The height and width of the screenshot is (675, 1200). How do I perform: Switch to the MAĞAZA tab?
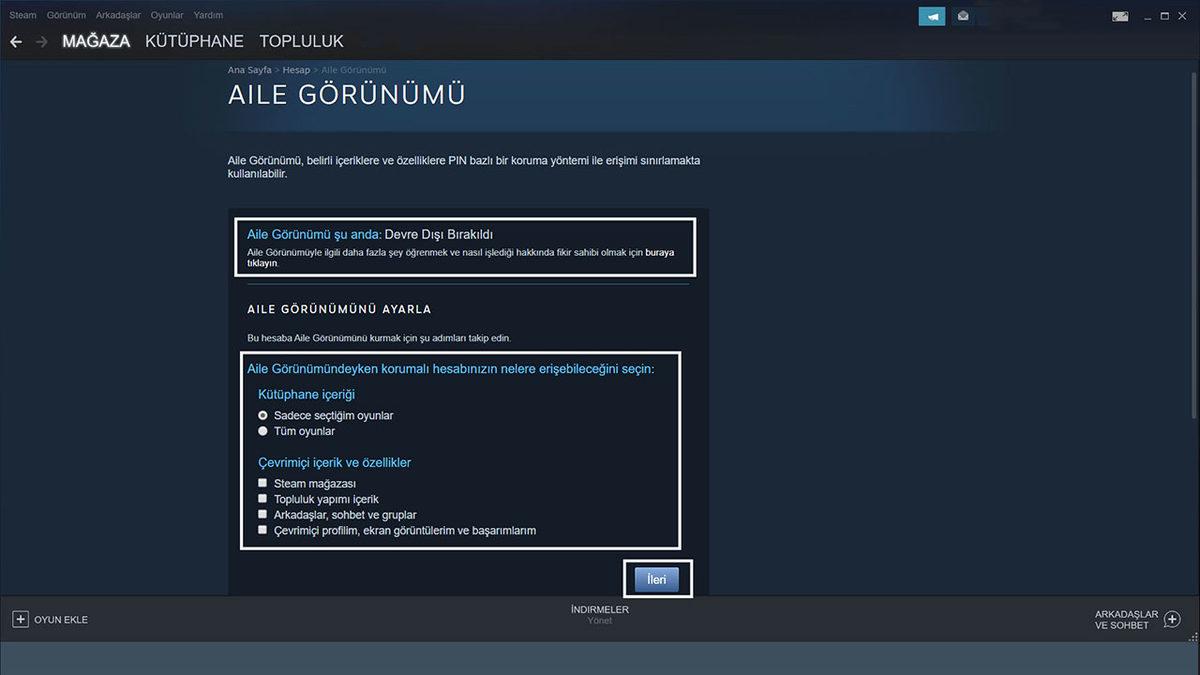click(95, 41)
